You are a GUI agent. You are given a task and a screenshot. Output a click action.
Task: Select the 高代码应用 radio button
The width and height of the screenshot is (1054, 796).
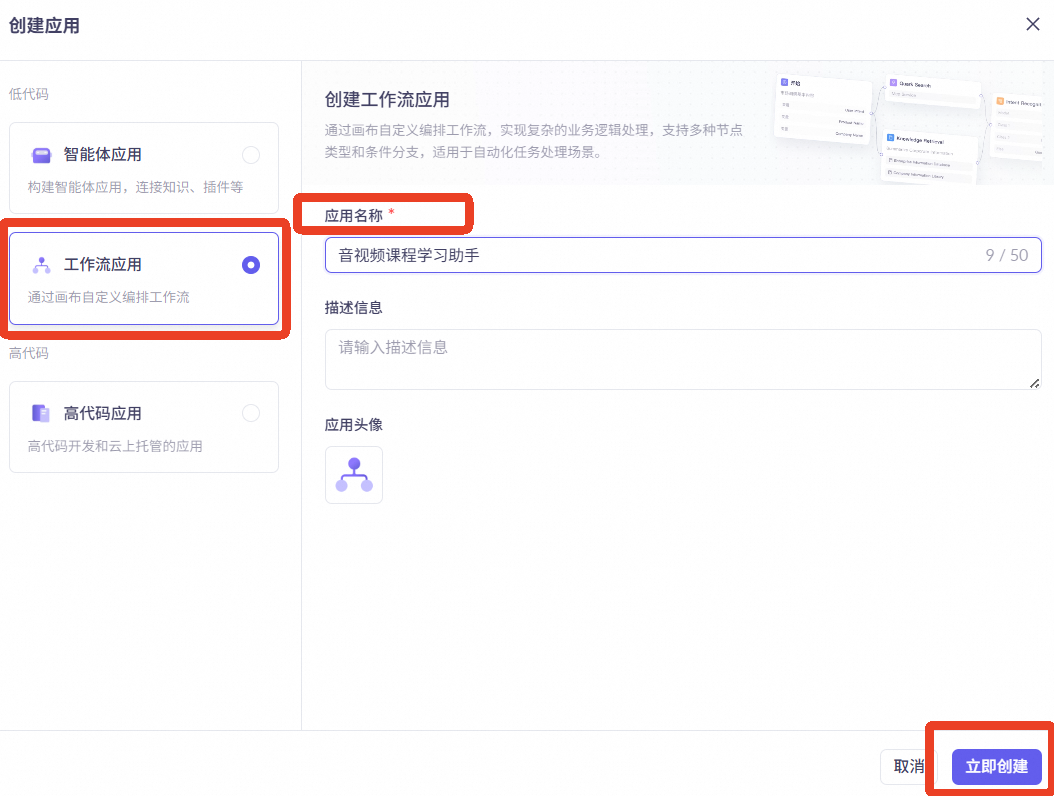pyautogui.click(x=251, y=413)
